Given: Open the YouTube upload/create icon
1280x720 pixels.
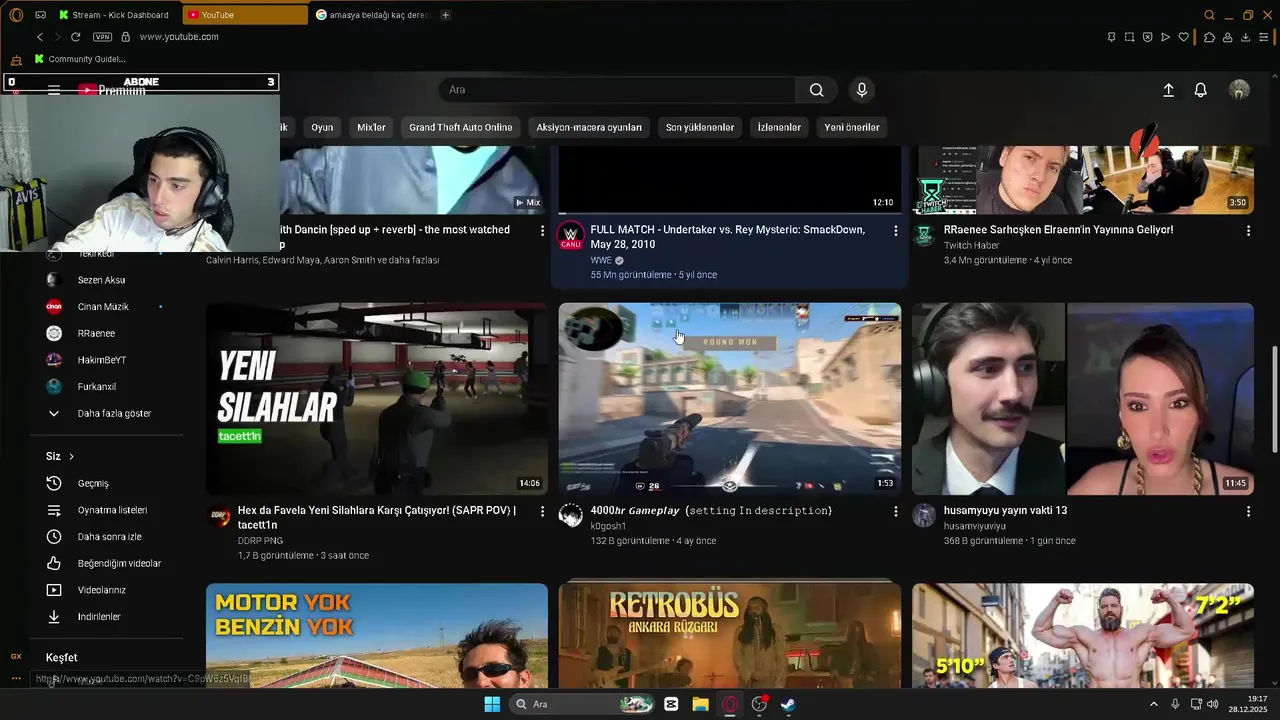Looking at the screenshot, I should tap(1168, 90).
